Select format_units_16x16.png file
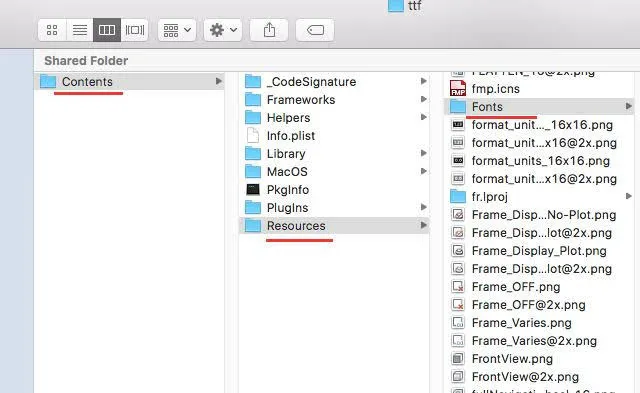 point(539,160)
